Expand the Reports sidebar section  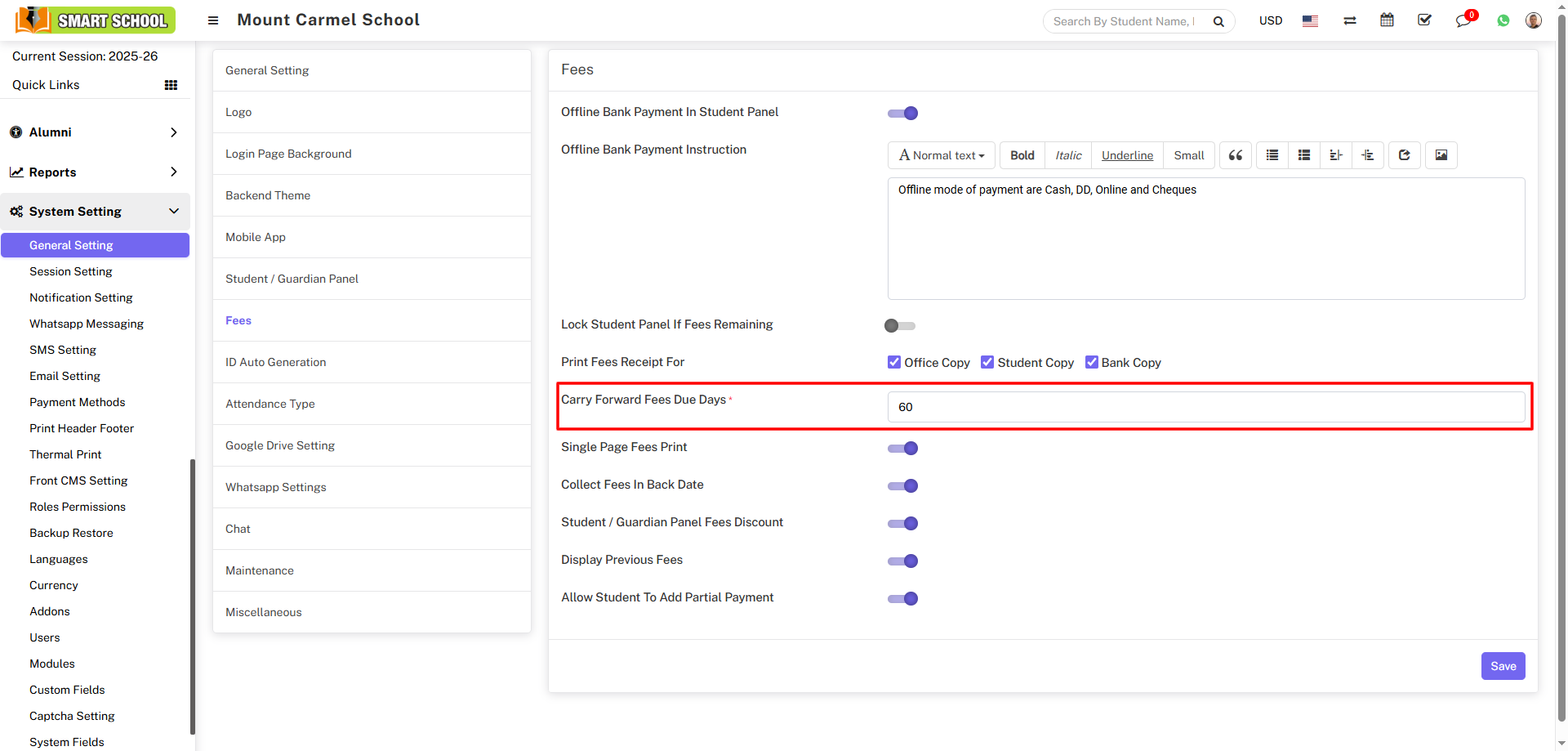95,172
